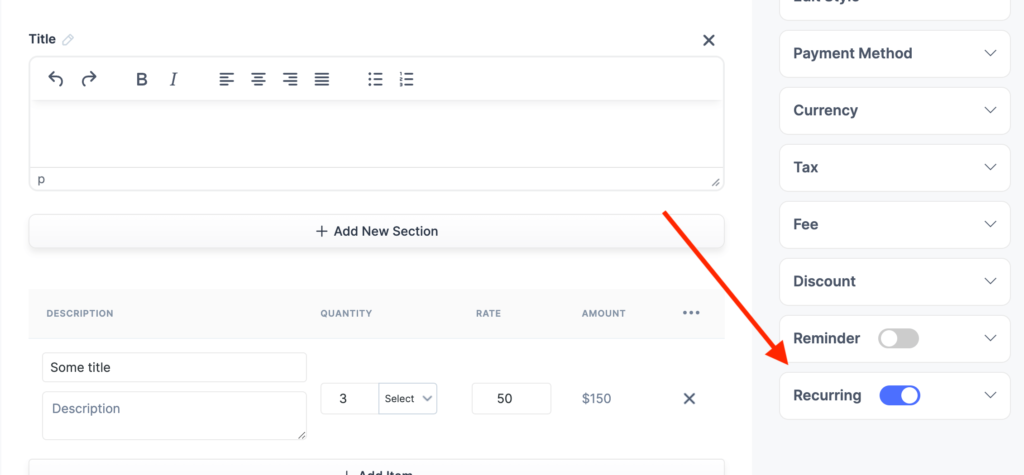Click the AMOUNT column header

click(603, 314)
